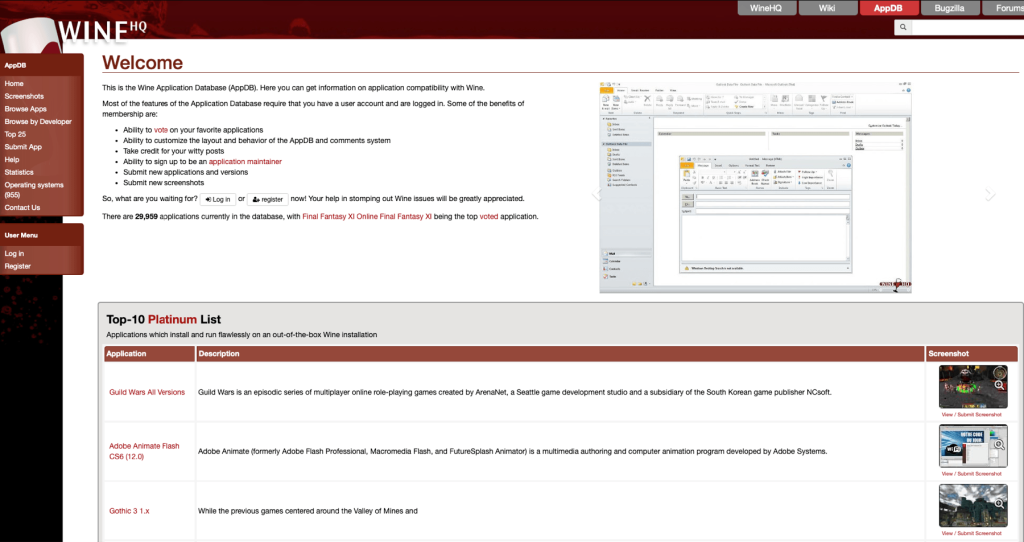Click the Application column header

[150, 354]
